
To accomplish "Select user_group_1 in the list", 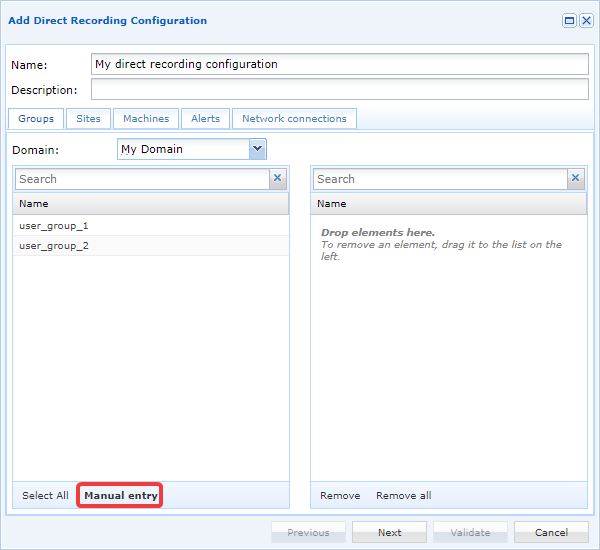I will pos(54,226).
